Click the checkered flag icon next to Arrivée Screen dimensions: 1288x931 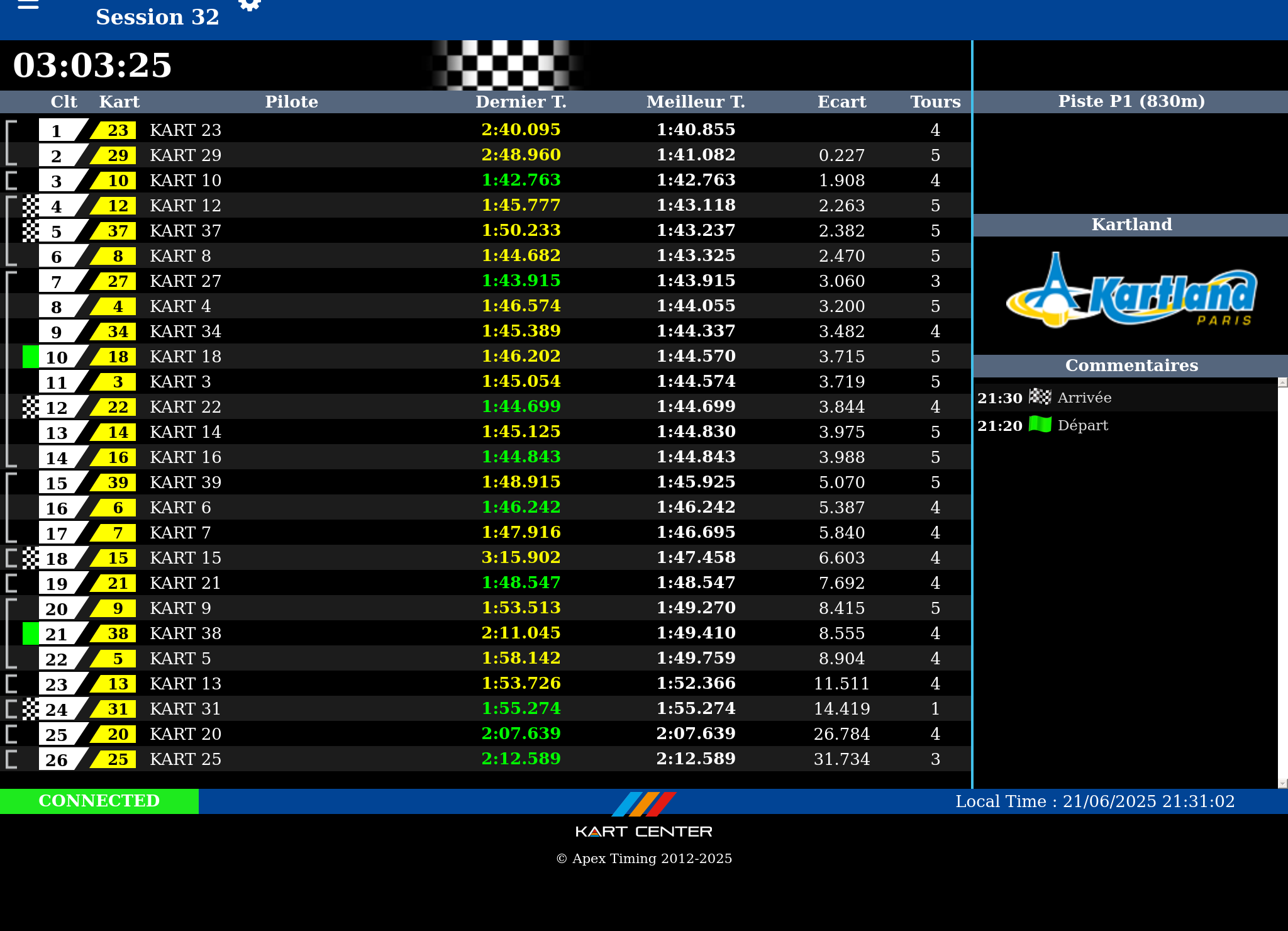[1040, 397]
